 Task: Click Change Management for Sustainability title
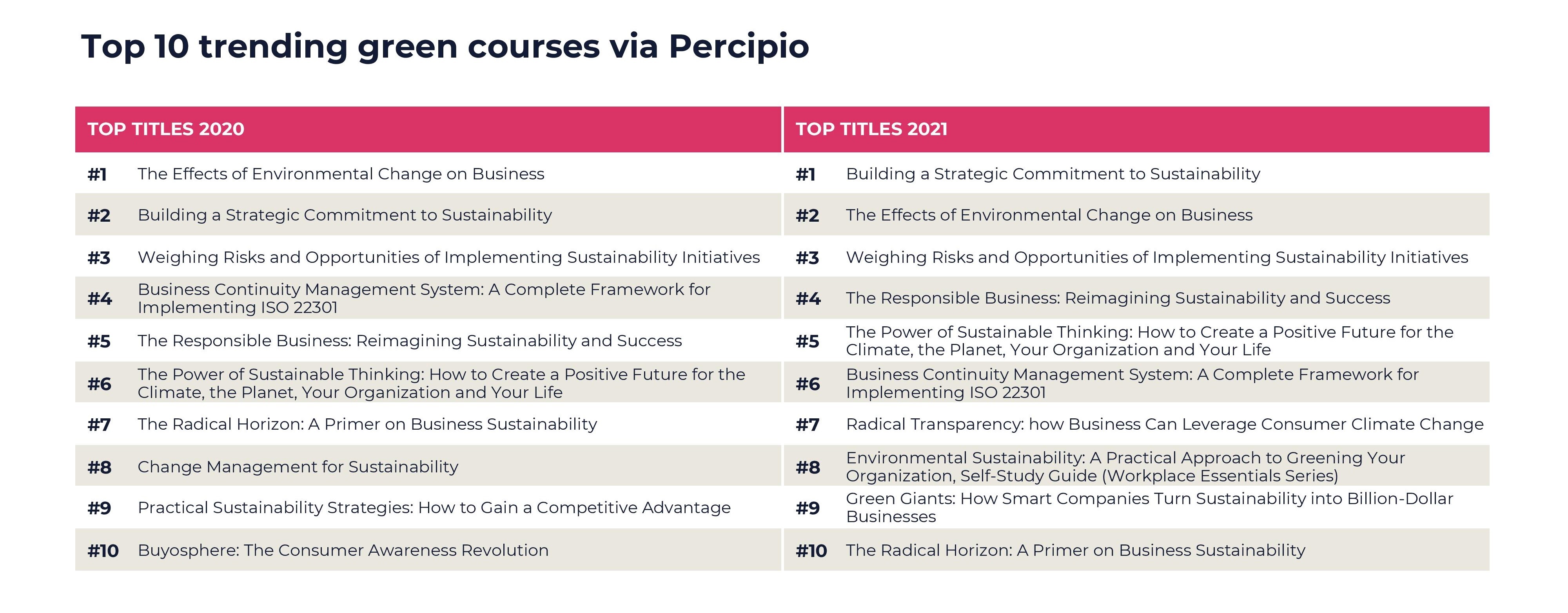pyautogui.click(x=298, y=467)
